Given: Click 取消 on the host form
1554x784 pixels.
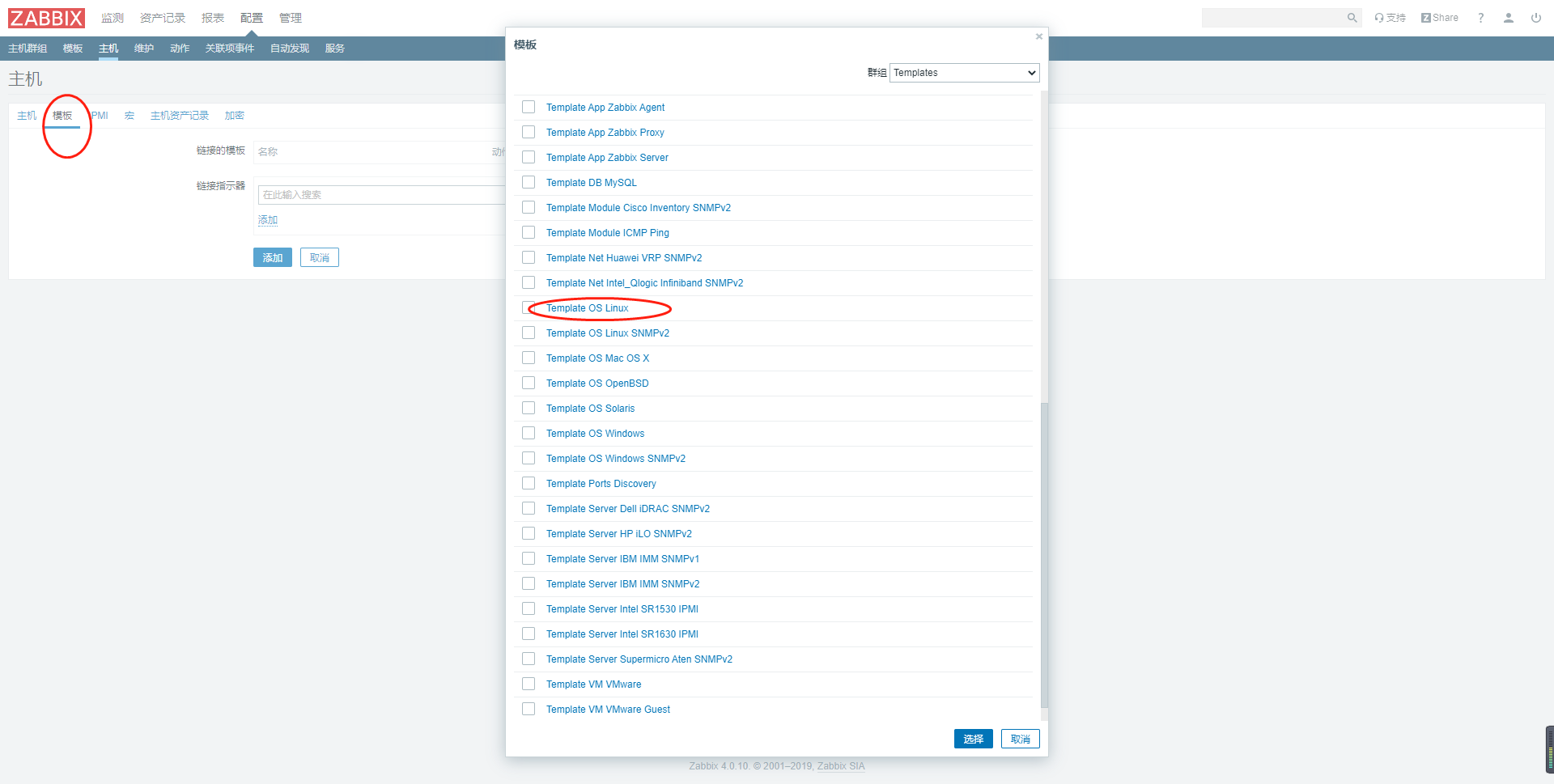Looking at the screenshot, I should pos(320,257).
